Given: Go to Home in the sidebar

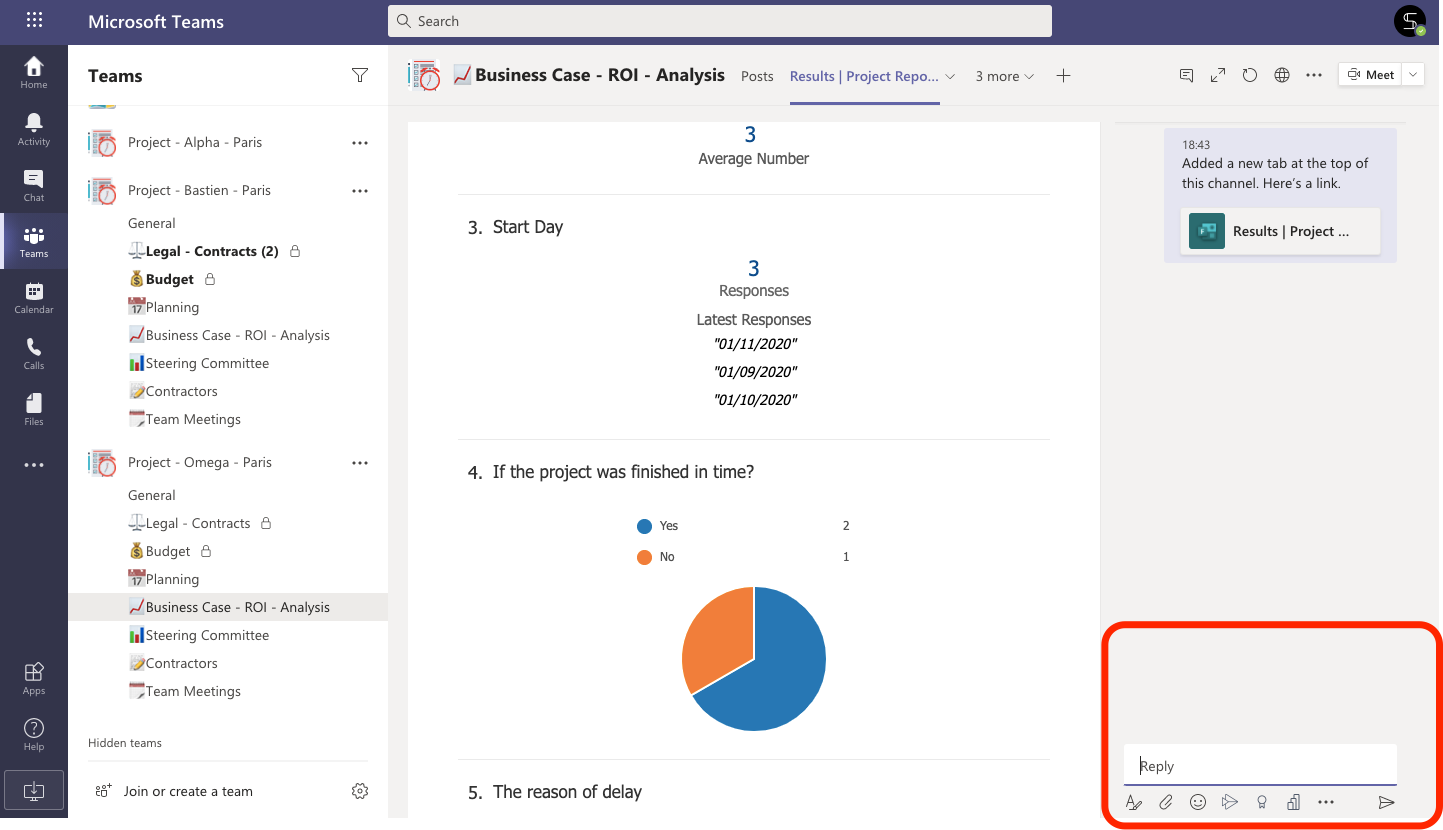Looking at the screenshot, I should 34,73.
